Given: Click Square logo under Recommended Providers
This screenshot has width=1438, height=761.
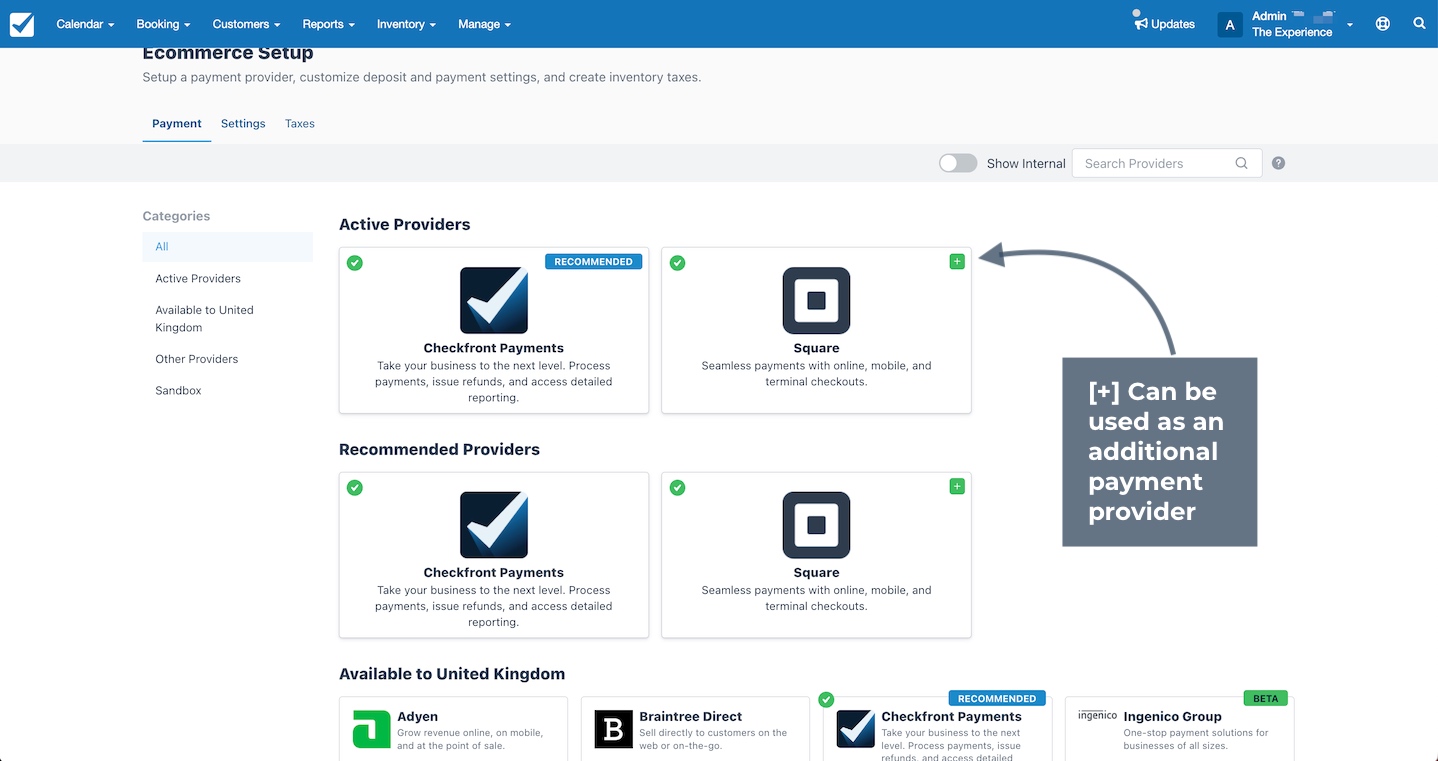Looking at the screenshot, I should [816, 525].
